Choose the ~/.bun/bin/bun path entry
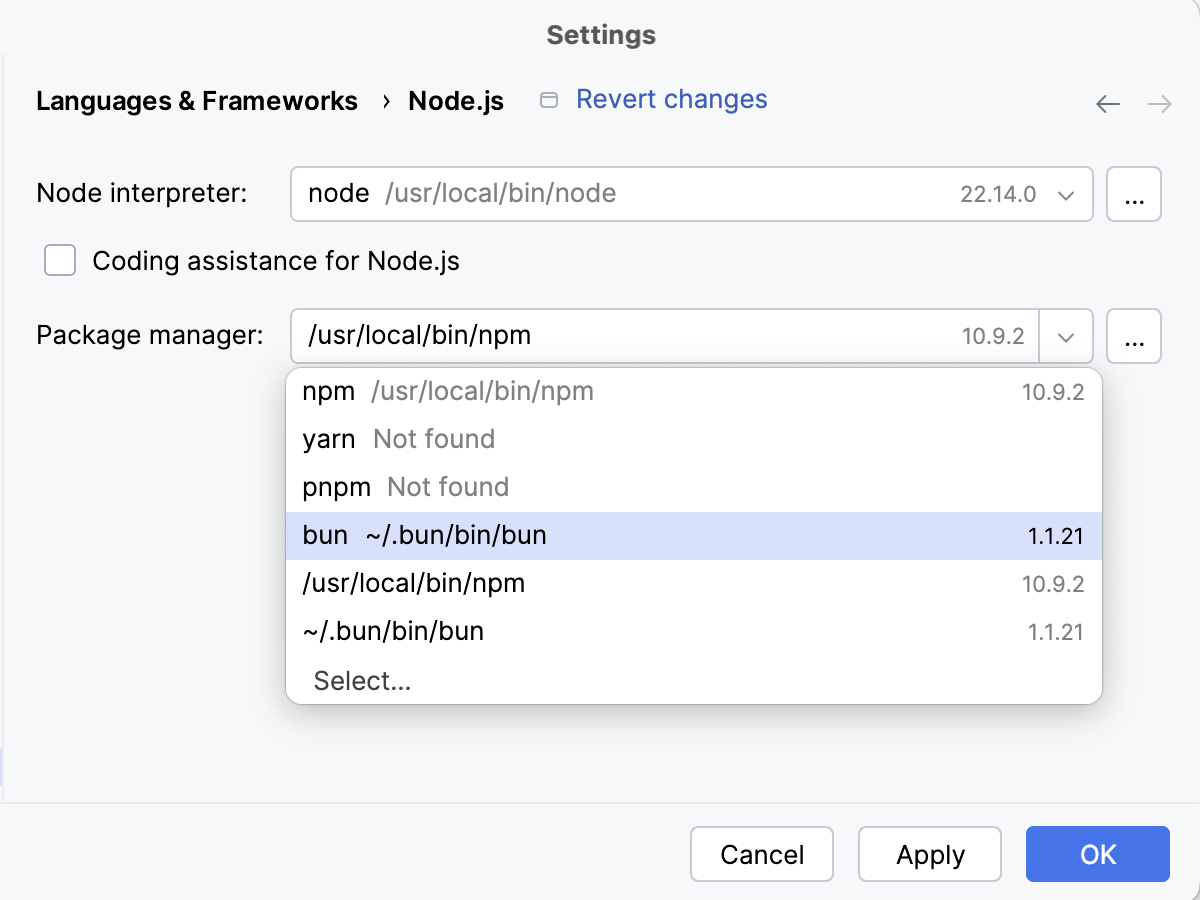 pyautogui.click(x=393, y=631)
